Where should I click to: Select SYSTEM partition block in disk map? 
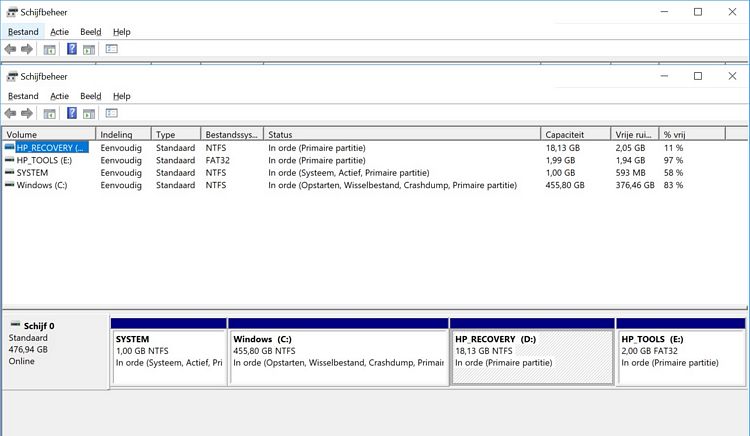(169, 352)
